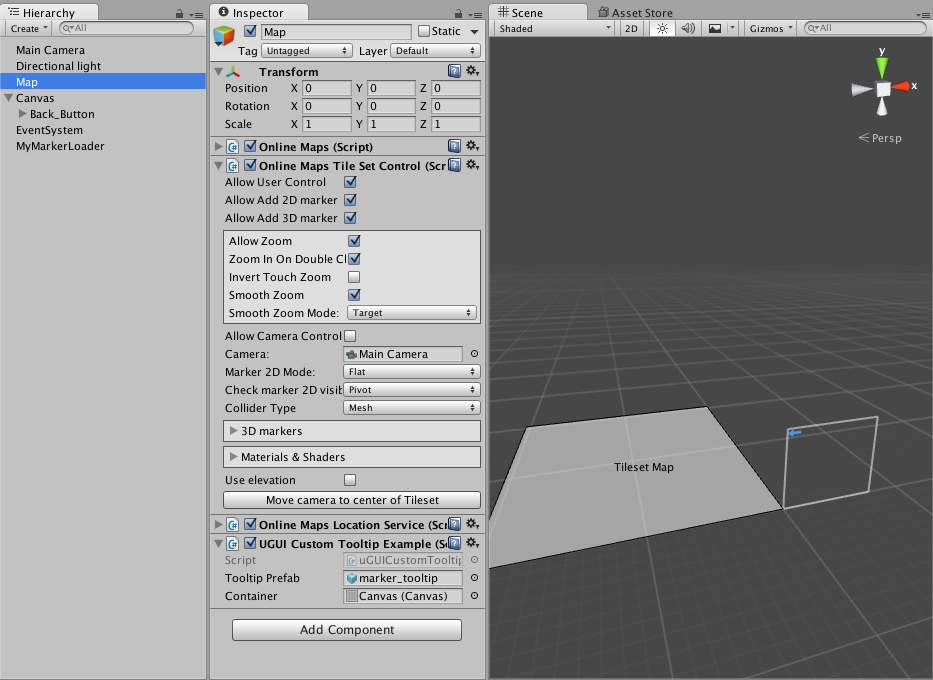Uncheck Allow Zoom

point(354,240)
